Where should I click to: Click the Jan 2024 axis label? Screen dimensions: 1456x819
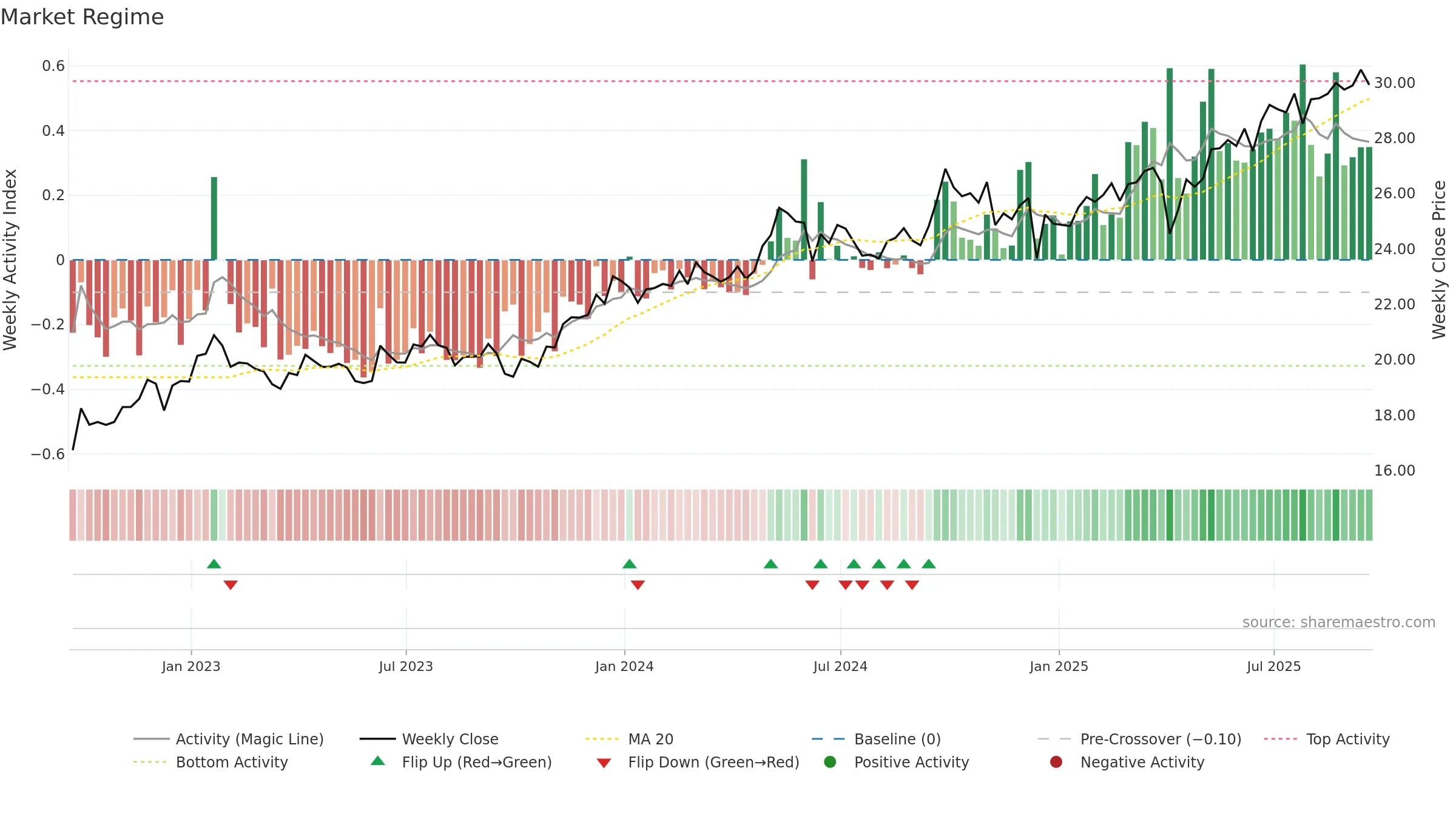pyautogui.click(x=624, y=666)
